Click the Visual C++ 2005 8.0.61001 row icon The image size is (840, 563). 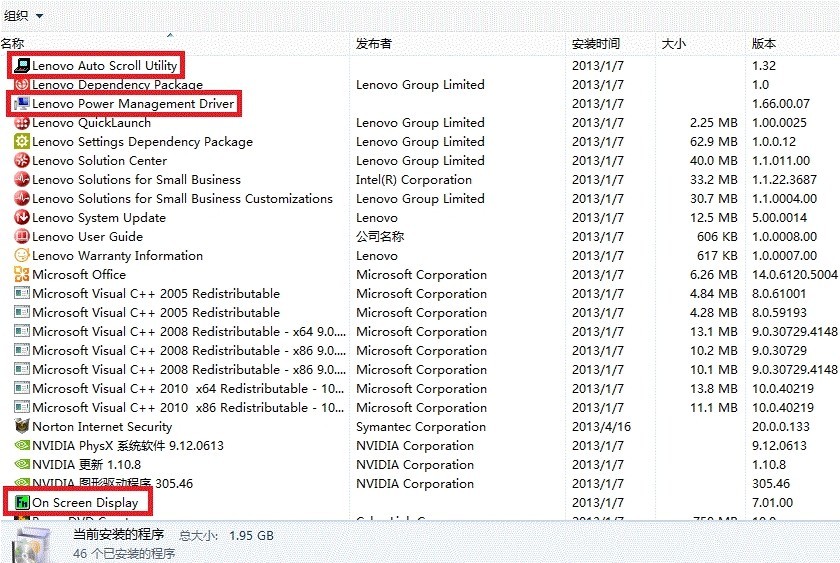point(22,294)
